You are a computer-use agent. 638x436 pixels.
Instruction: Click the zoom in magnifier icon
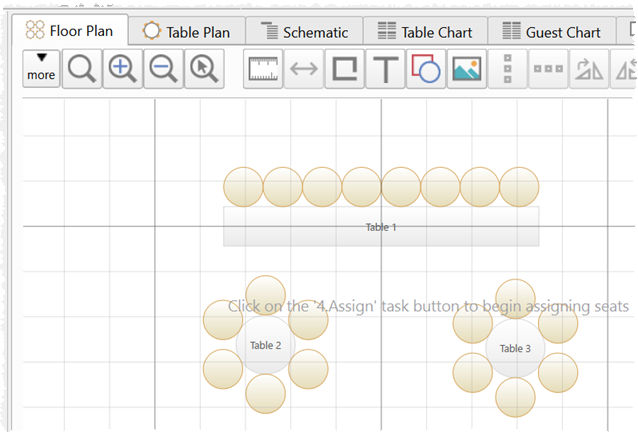click(x=123, y=69)
